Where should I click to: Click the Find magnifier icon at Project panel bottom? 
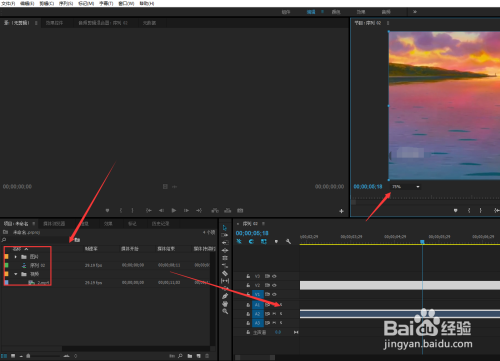[180, 356]
